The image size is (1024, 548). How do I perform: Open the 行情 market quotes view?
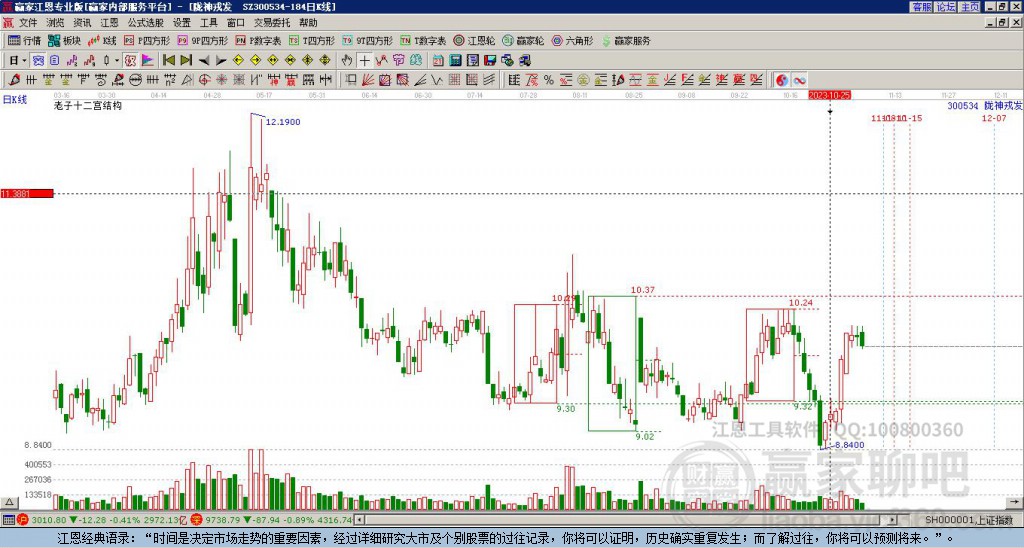[24, 40]
